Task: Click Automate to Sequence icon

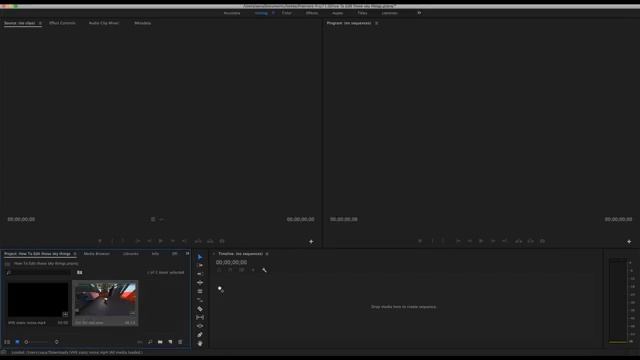Action: pyautogui.click(x=140, y=342)
